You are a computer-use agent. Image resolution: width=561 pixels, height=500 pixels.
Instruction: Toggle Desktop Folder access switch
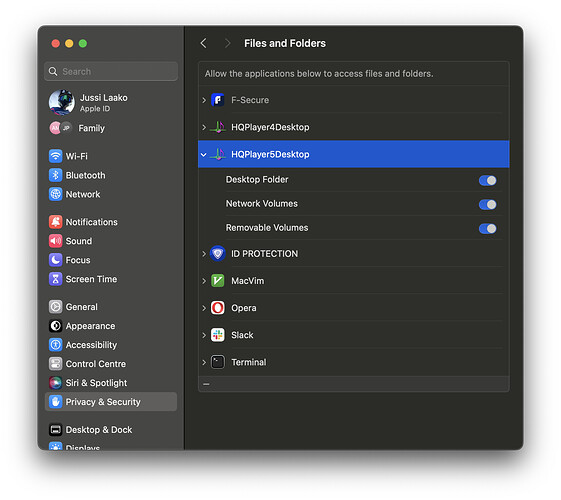488,181
